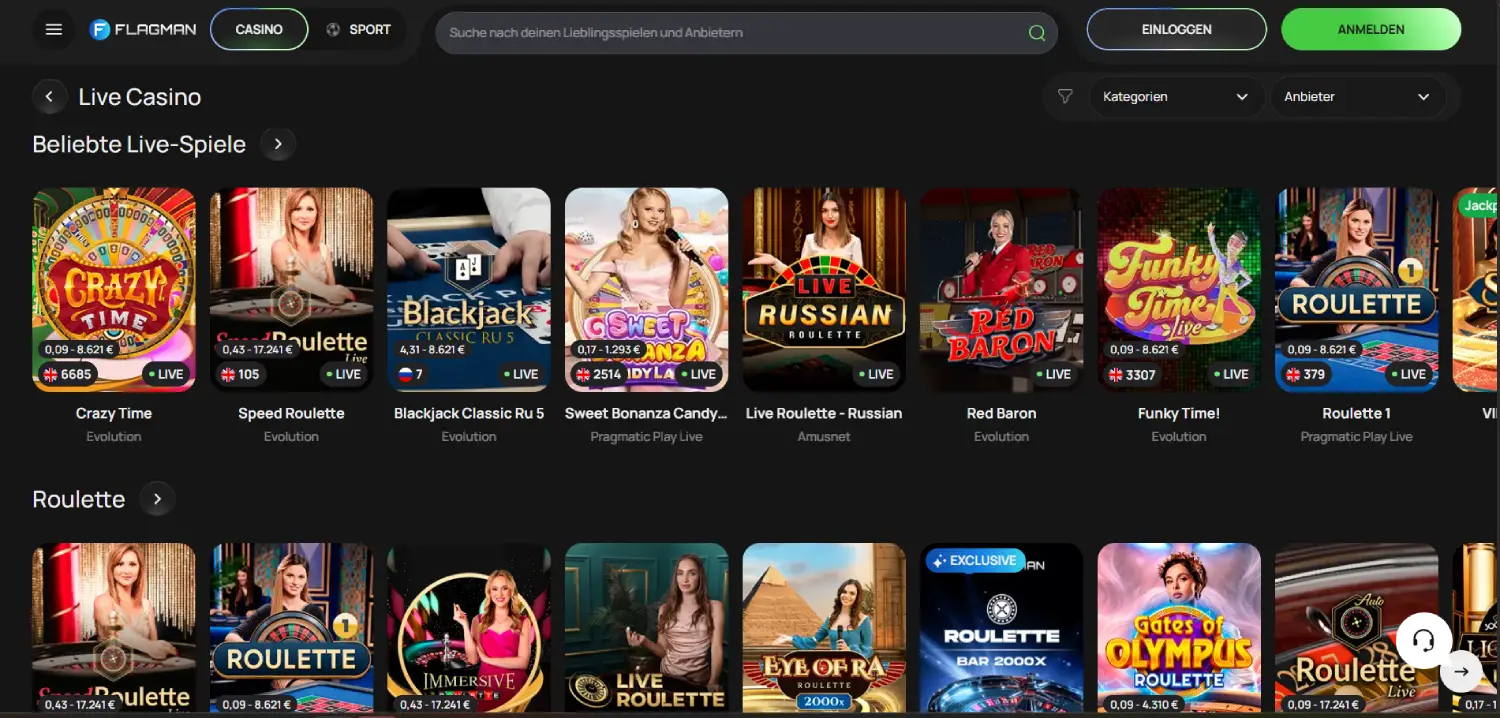Viewport: 1500px width, 718px height.
Task: Click the Amusnet provider label
Action: (x=824, y=437)
